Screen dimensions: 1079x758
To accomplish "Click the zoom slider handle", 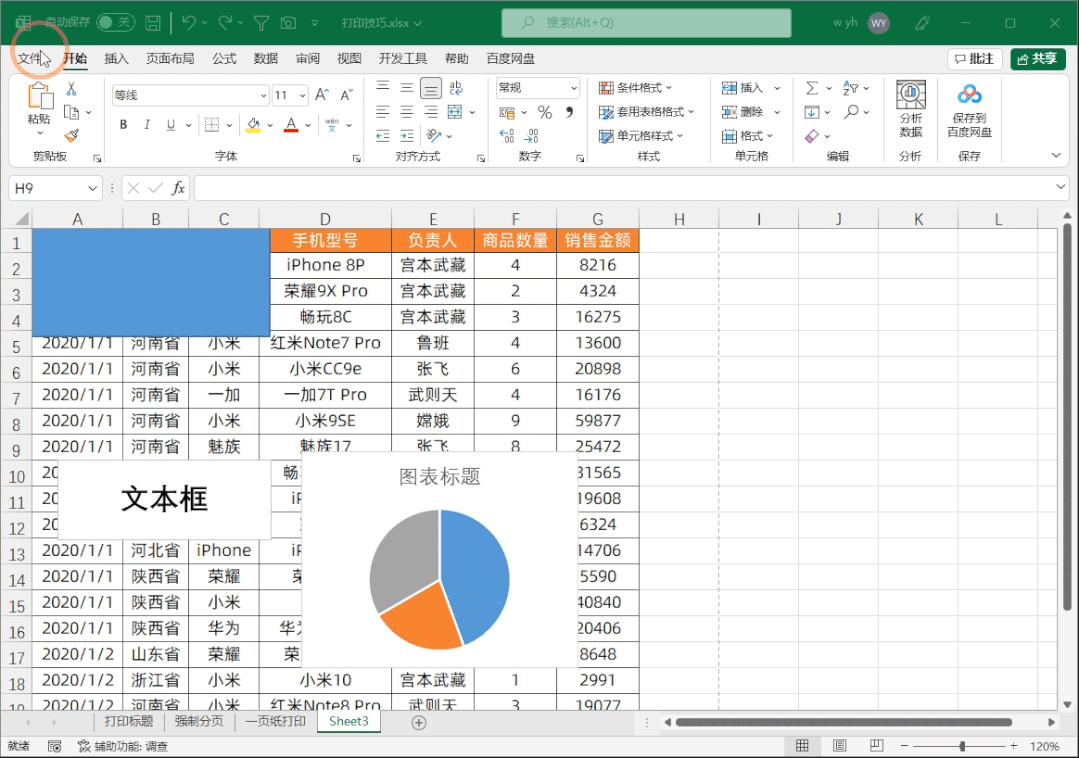I will pyautogui.click(x=962, y=746).
